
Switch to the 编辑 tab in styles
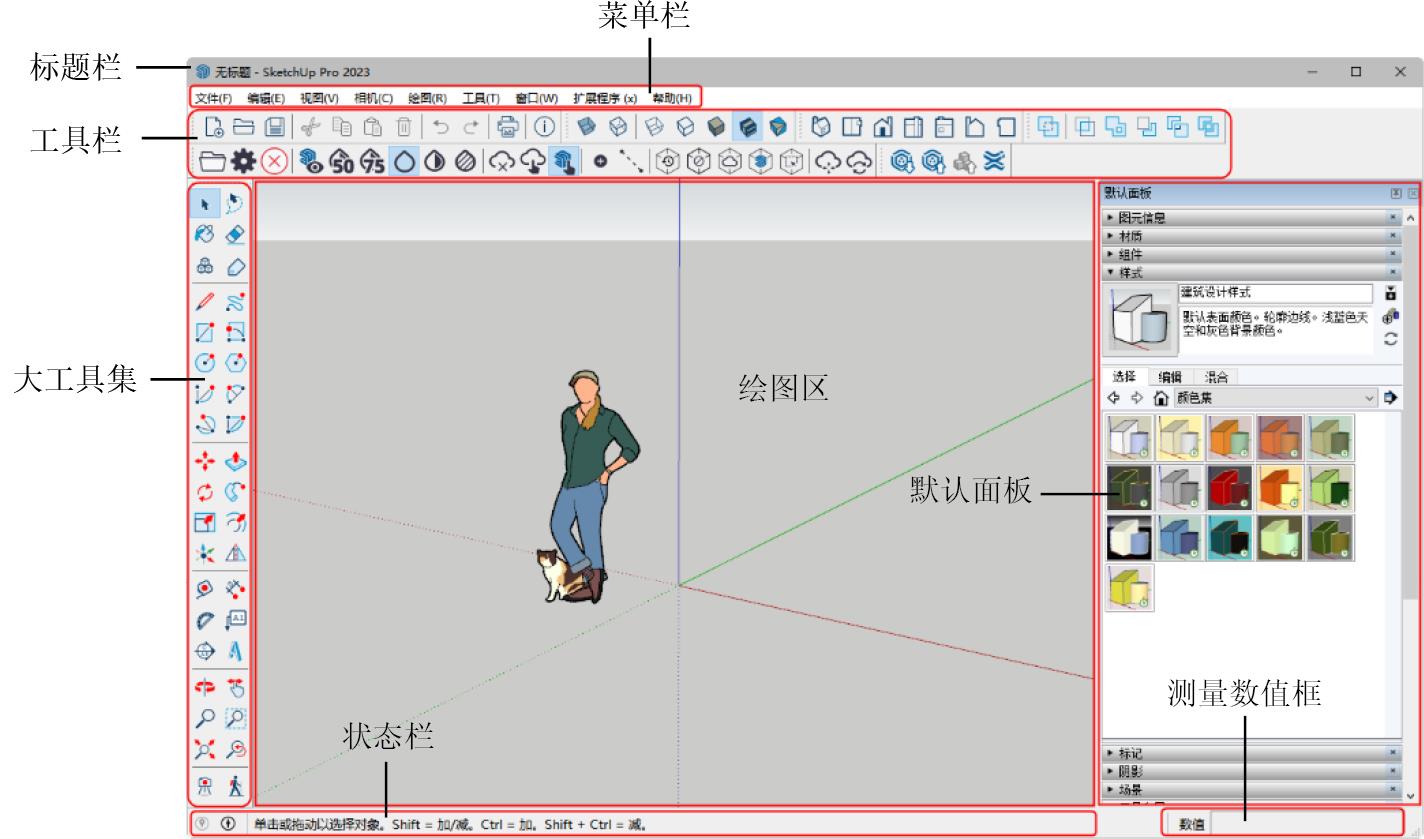(1169, 377)
